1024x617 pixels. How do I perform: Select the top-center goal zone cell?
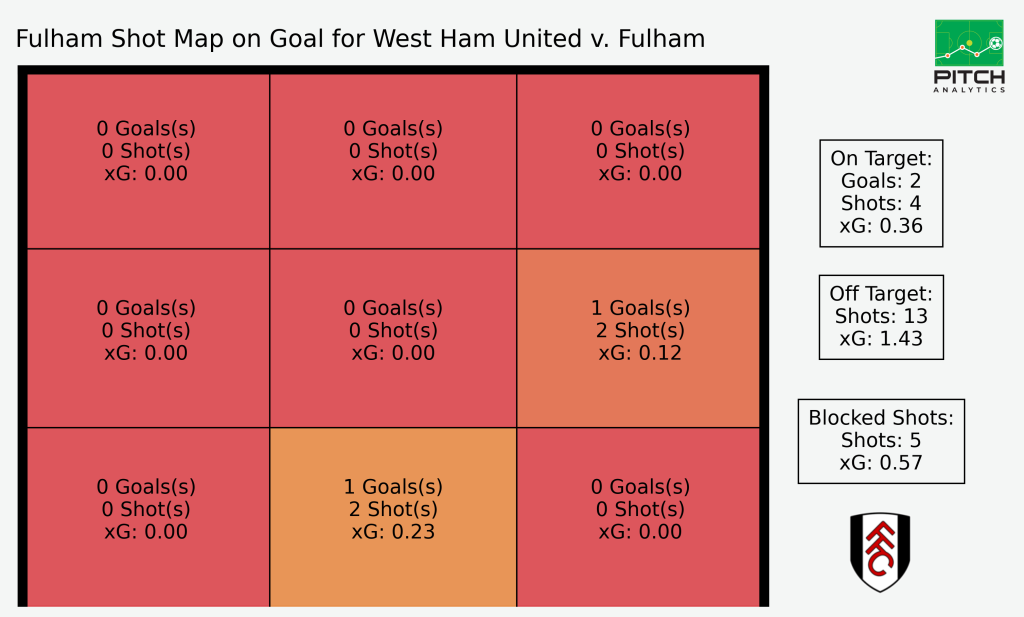tap(393, 161)
